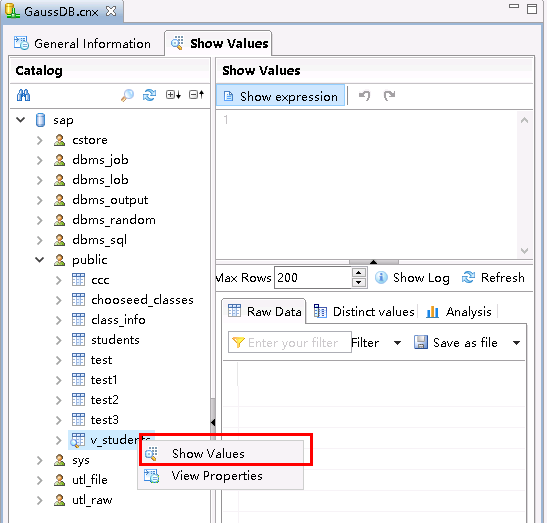Open the Filter dropdown arrow
Viewport: 547px width, 523px height.
point(397,343)
